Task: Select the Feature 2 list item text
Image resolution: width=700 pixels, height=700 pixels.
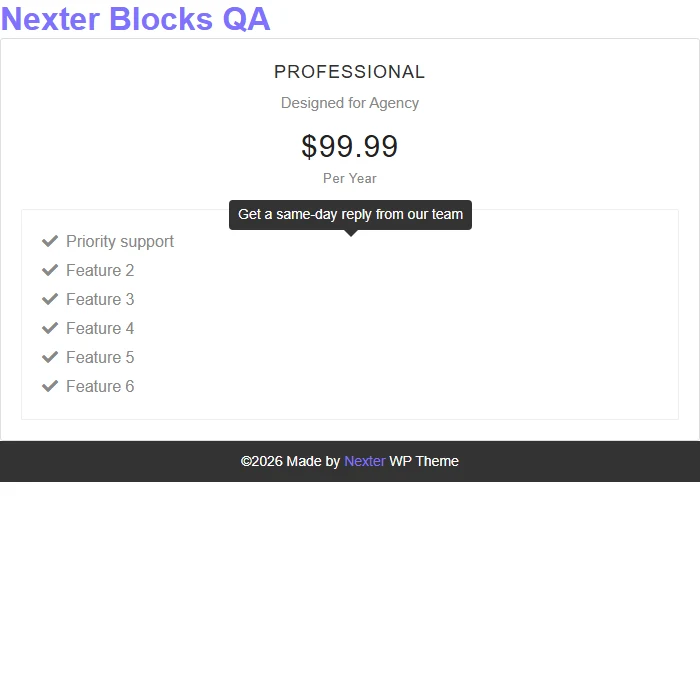Action: pos(100,271)
